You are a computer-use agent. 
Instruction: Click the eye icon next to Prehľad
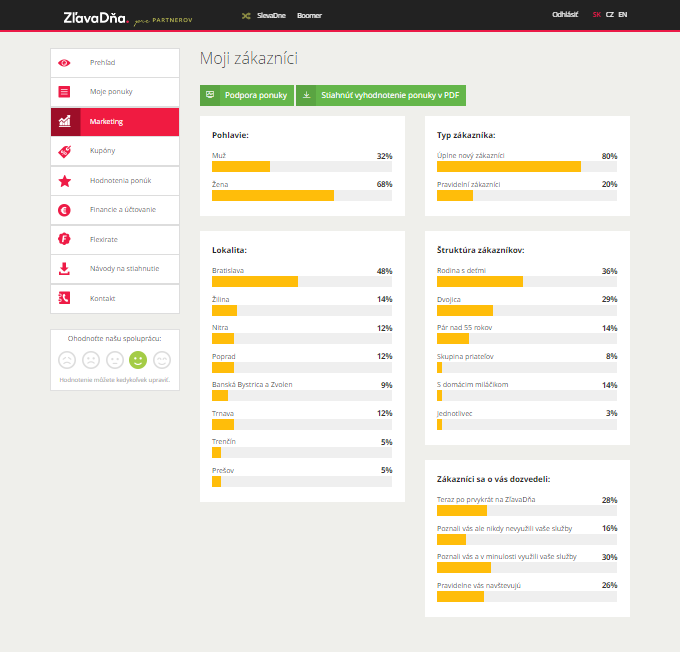(65, 62)
